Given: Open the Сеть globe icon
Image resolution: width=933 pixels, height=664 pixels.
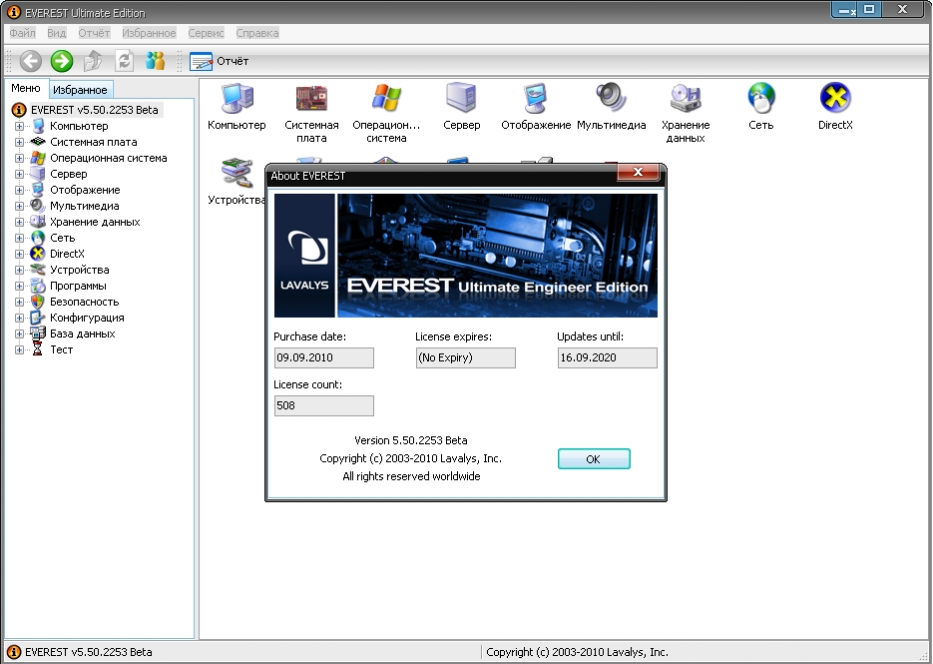Looking at the screenshot, I should [761, 100].
